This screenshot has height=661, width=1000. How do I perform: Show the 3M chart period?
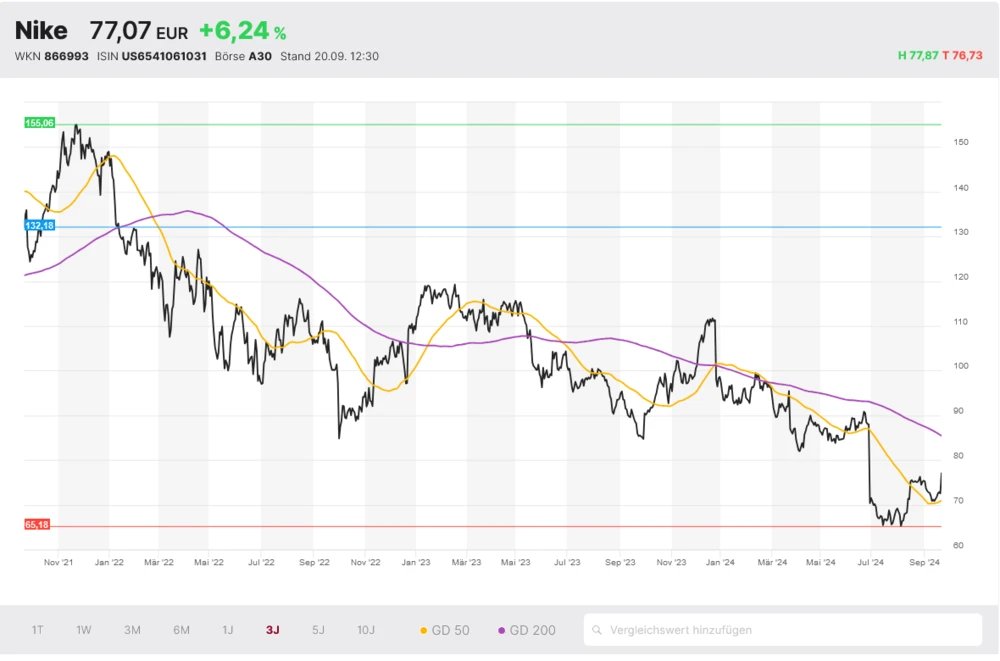pyautogui.click(x=132, y=630)
